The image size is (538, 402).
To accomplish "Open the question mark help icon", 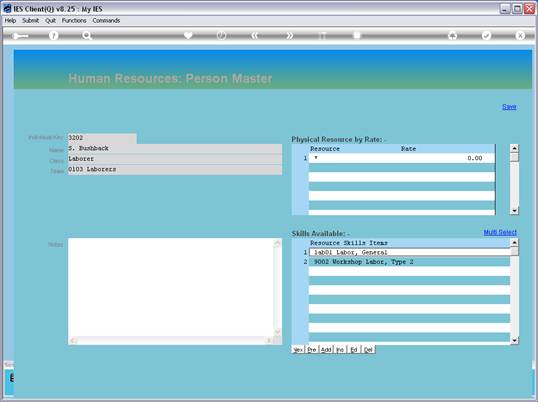I will coord(54,35).
